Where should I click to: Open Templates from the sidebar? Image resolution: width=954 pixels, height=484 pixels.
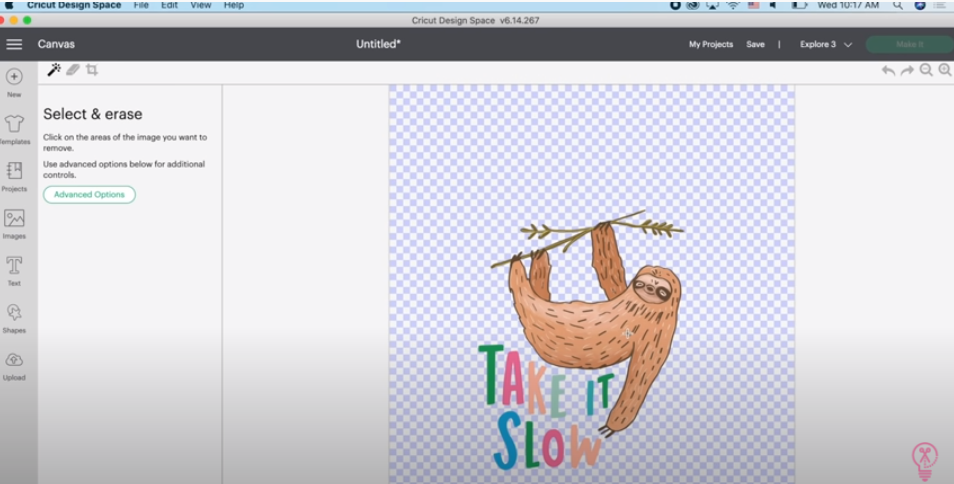pos(14,124)
